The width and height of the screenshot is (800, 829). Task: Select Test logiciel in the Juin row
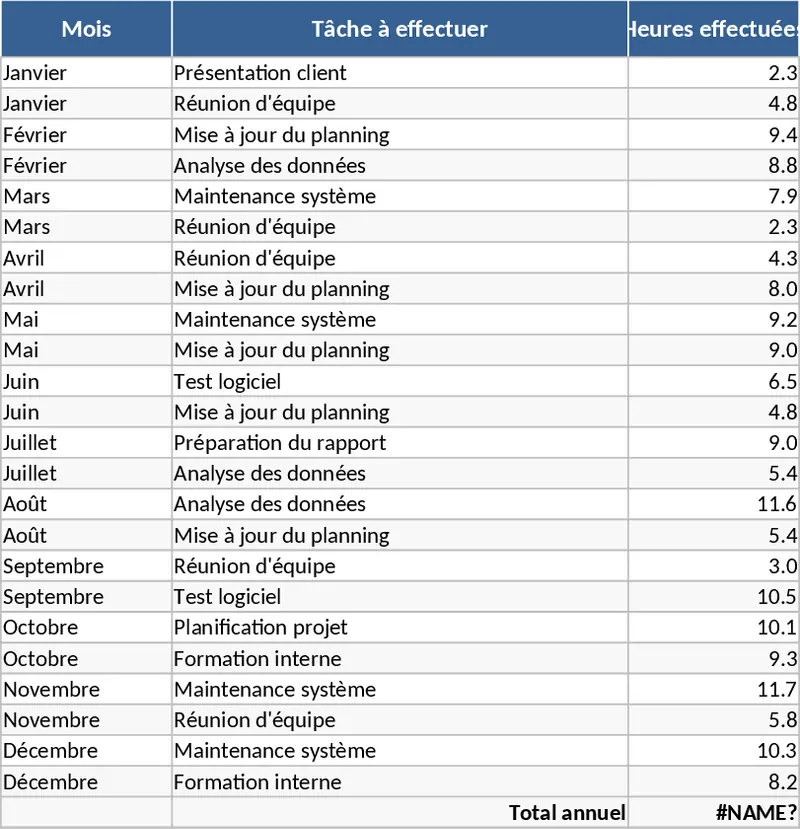tap(399, 381)
